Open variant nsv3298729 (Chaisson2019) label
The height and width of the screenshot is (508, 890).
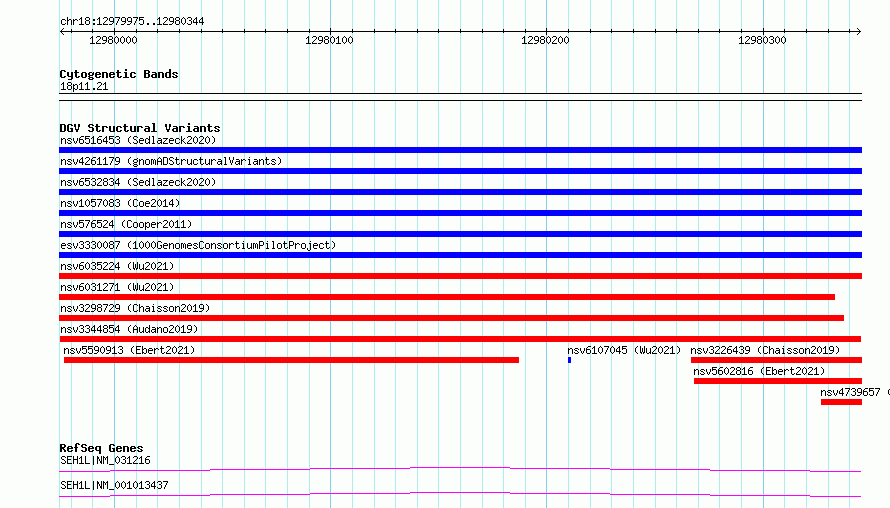pos(135,308)
